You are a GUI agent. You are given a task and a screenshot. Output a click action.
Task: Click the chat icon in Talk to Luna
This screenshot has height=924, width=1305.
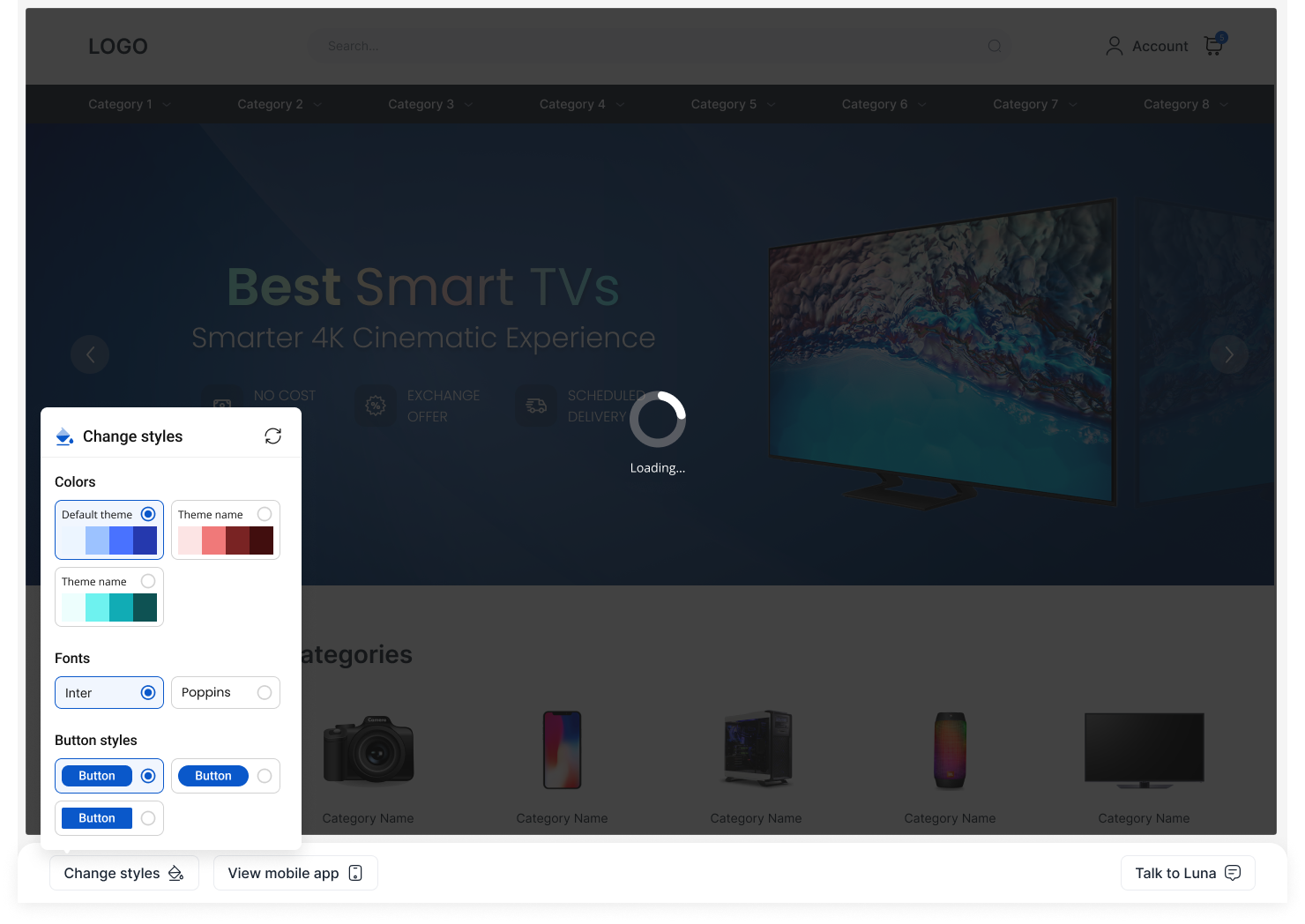coord(1233,873)
